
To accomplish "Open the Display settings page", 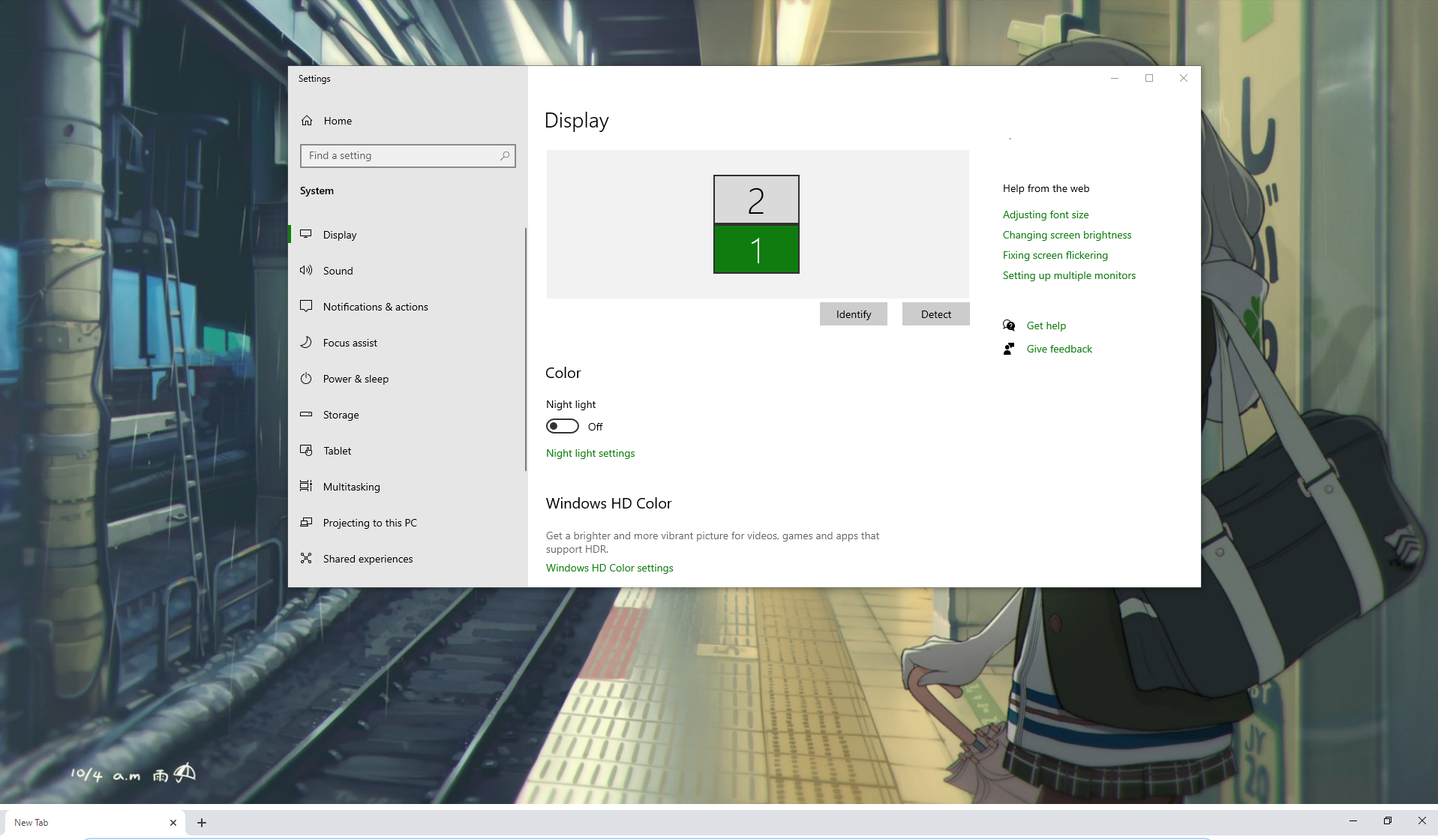I will tap(407, 235).
